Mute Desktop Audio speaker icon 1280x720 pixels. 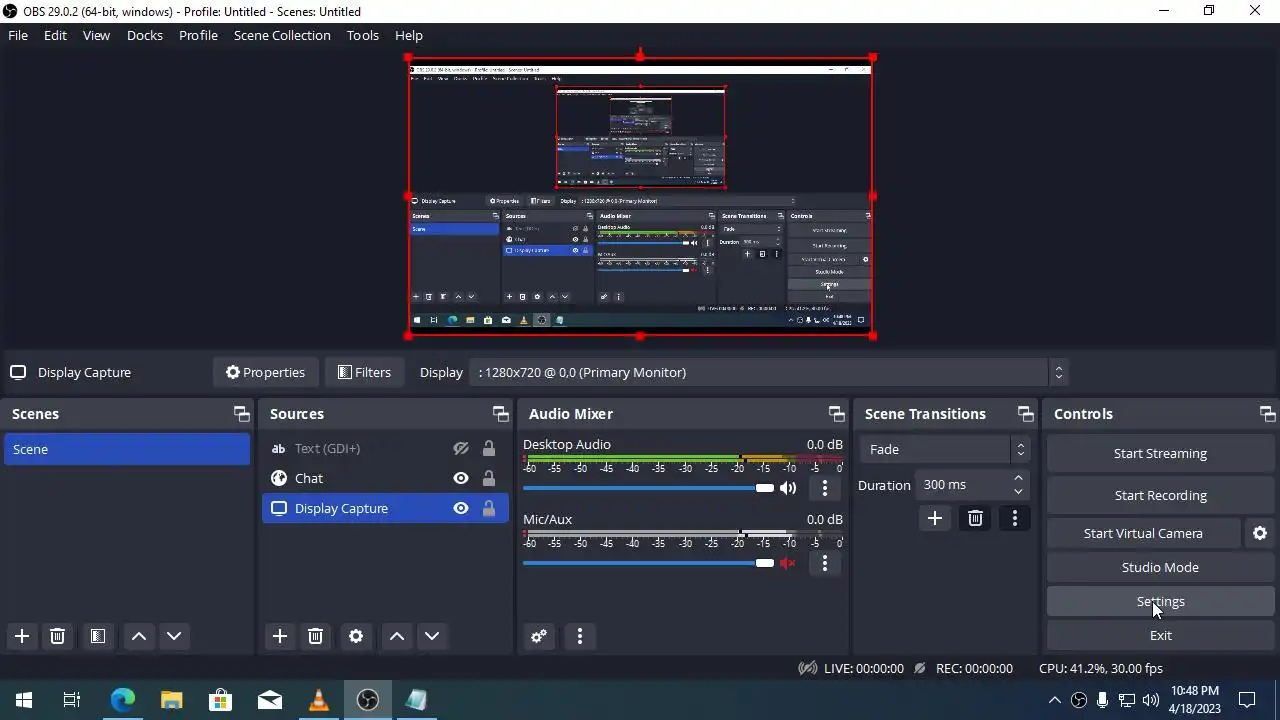click(x=788, y=488)
